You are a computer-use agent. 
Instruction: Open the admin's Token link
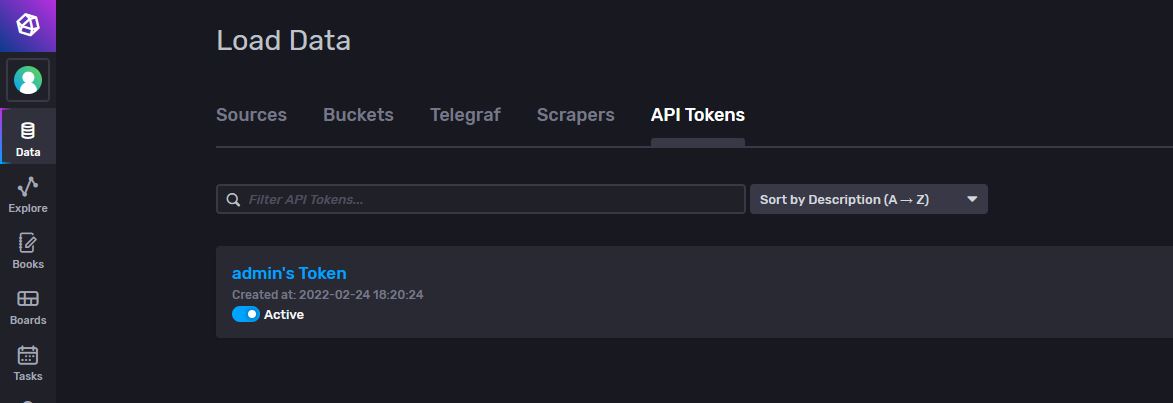click(x=289, y=273)
